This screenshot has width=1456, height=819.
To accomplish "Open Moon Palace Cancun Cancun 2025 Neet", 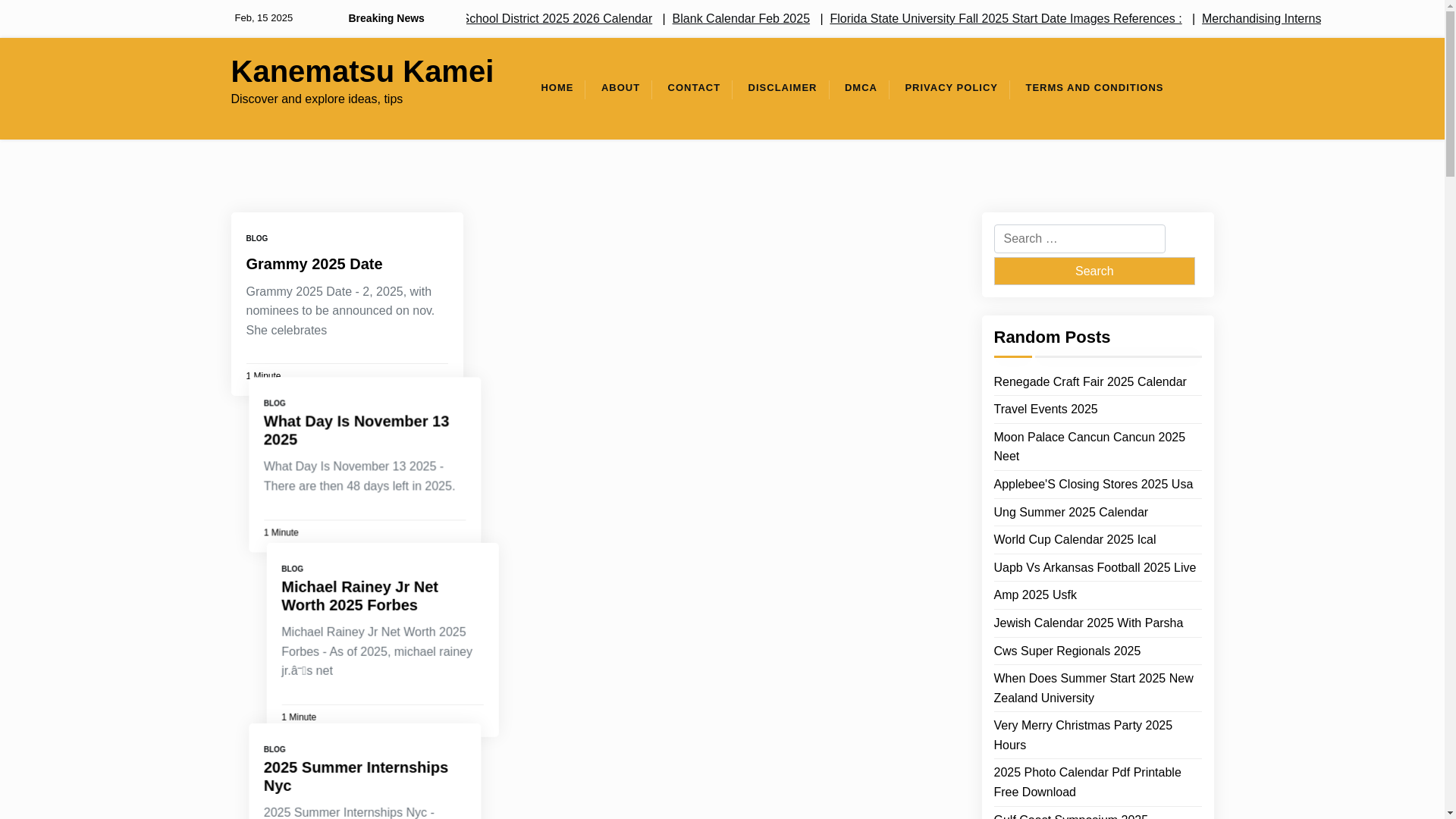I will (1089, 447).
